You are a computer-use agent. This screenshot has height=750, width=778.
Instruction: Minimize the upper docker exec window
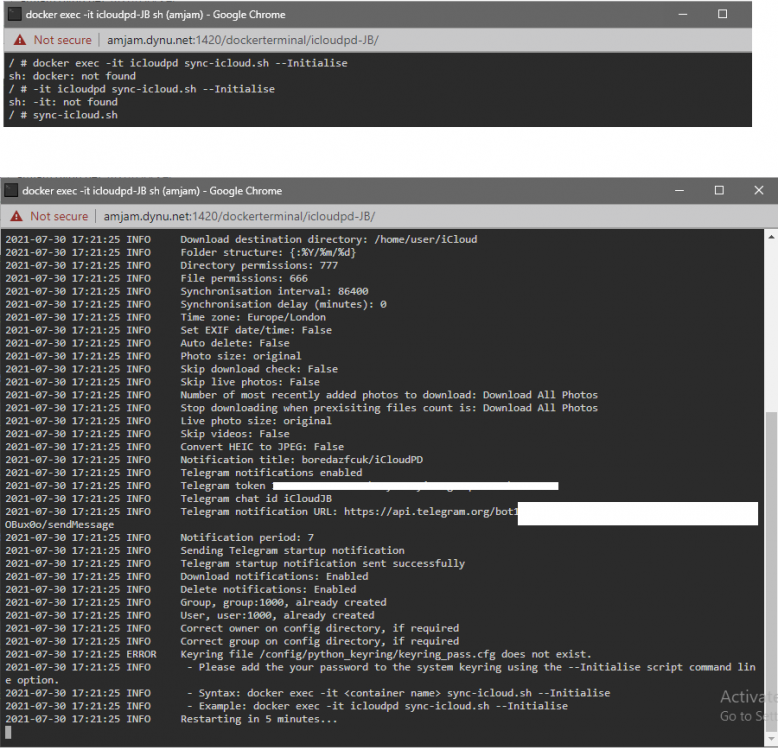pos(683,14)
